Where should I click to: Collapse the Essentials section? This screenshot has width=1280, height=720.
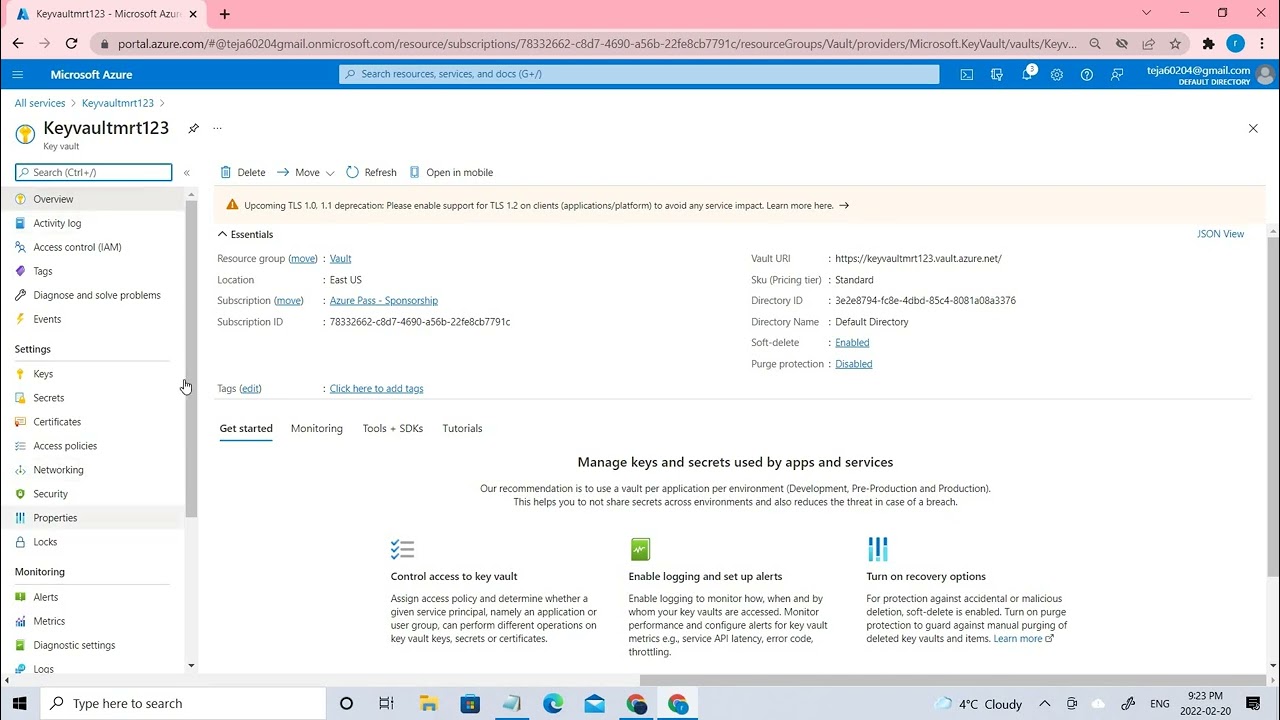(x=245, y=234)
